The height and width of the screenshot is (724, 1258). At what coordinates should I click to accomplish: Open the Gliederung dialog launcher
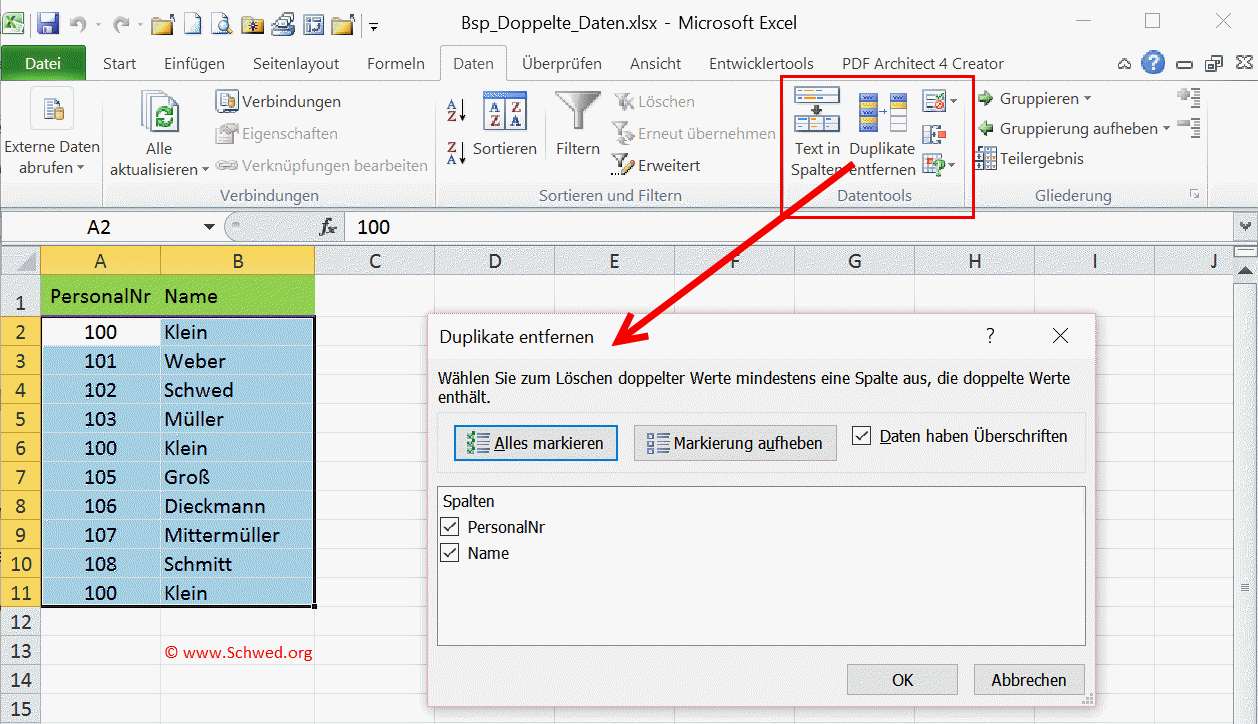click(x=1194, y=195)
